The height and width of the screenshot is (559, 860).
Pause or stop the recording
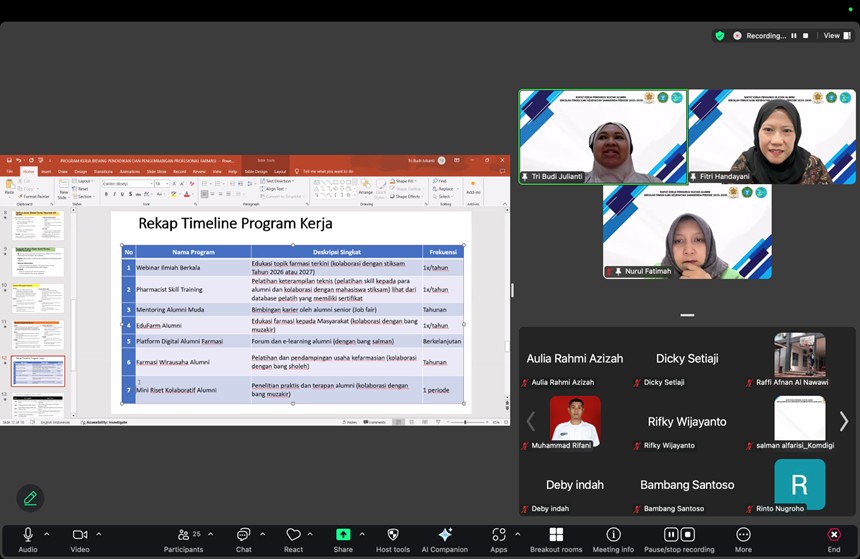pos(679,539)
